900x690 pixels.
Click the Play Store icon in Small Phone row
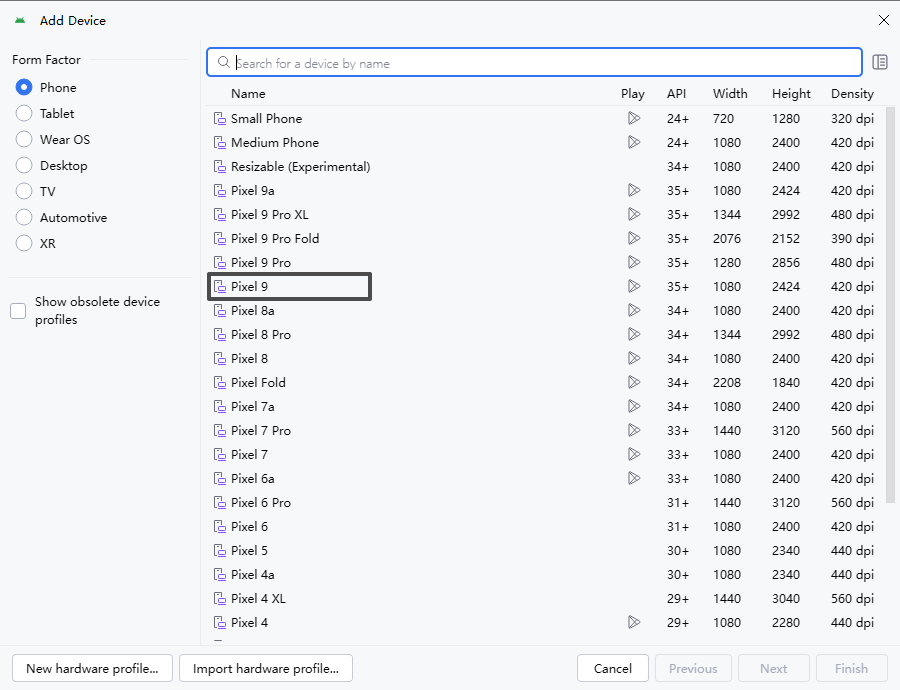click(634, 118)
